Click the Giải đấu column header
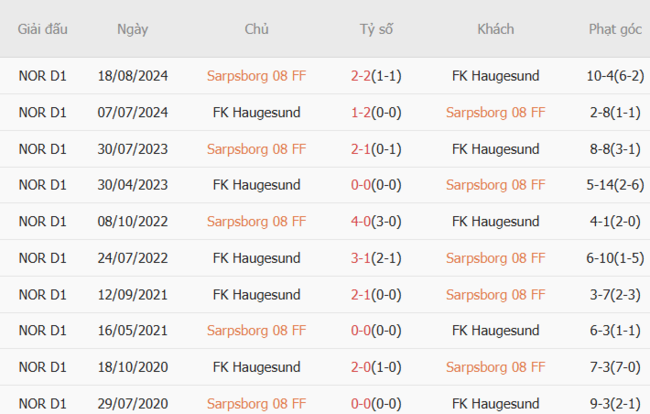 pyautogui.click(x=43, y=29)
